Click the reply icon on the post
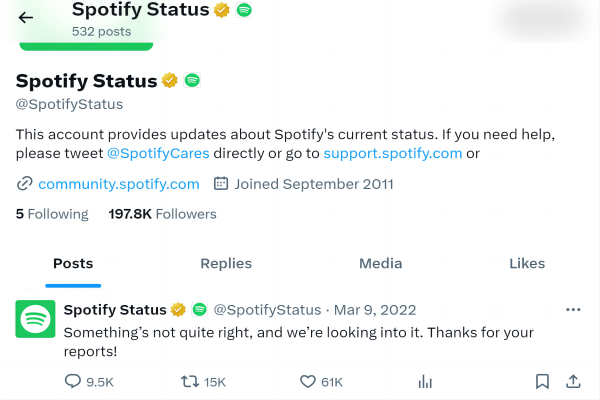600x400 pixels. point(72,381)
